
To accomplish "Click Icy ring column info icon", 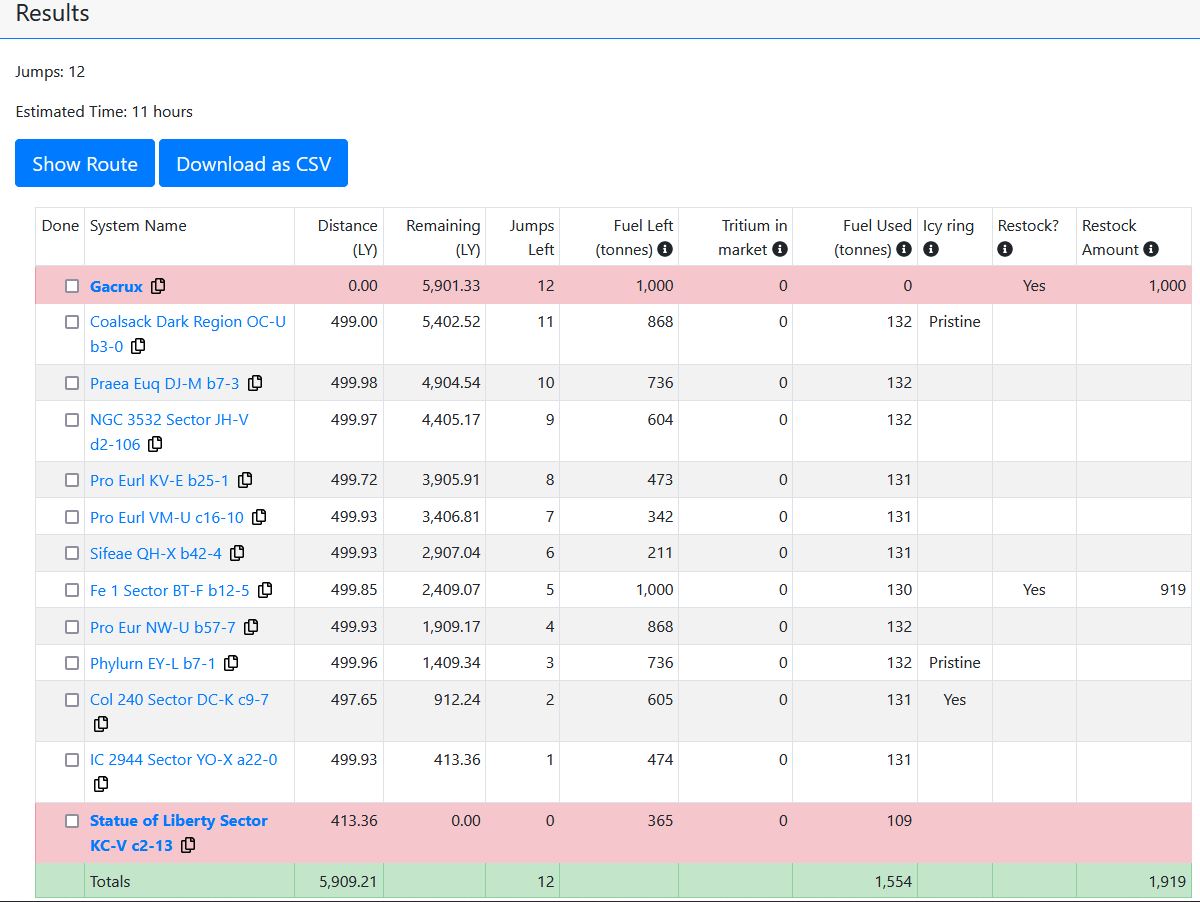I will pyautogui.click(x=931, y=249).
